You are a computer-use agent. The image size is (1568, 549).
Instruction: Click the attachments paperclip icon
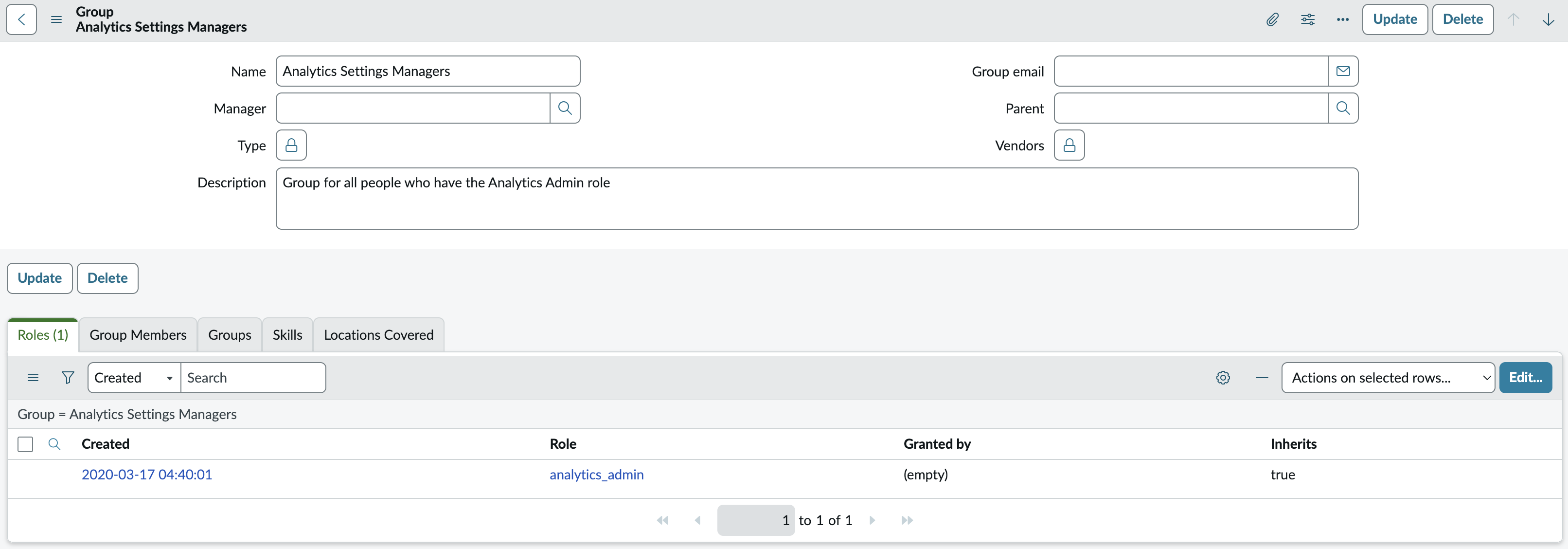[x=1272, y=19]
